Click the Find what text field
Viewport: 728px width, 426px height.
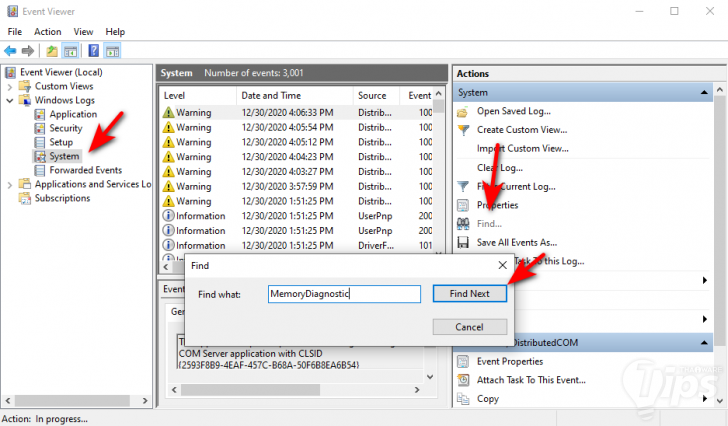[344, 294]
